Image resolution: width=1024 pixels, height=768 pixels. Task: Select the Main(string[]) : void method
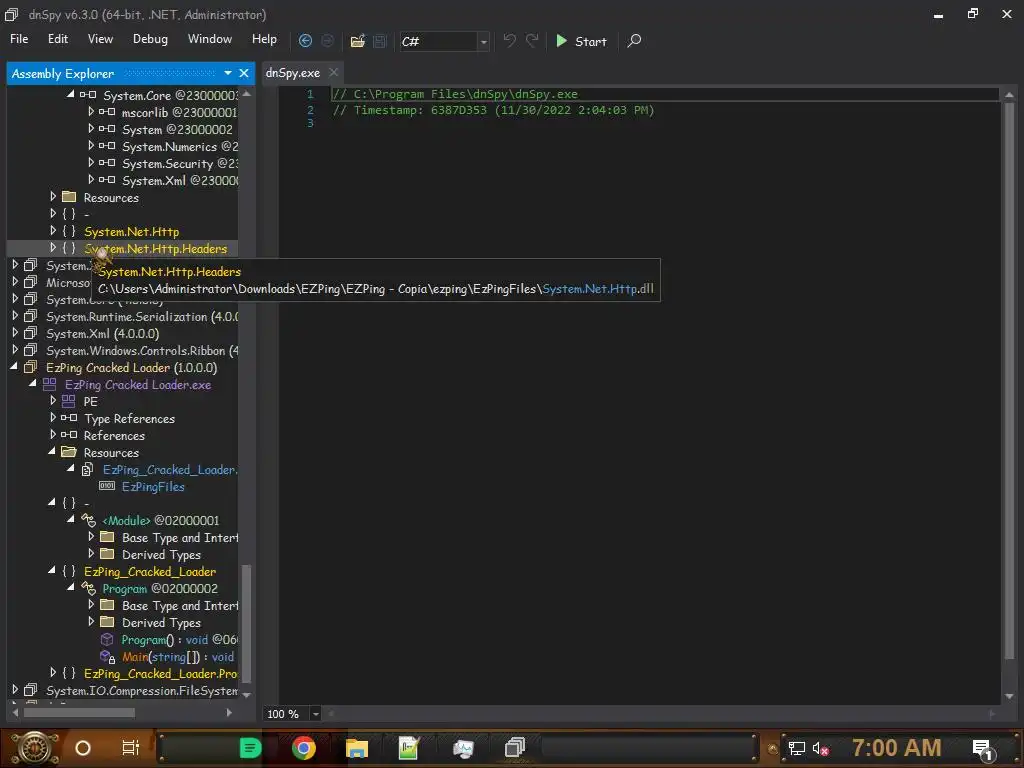point(178,657)
